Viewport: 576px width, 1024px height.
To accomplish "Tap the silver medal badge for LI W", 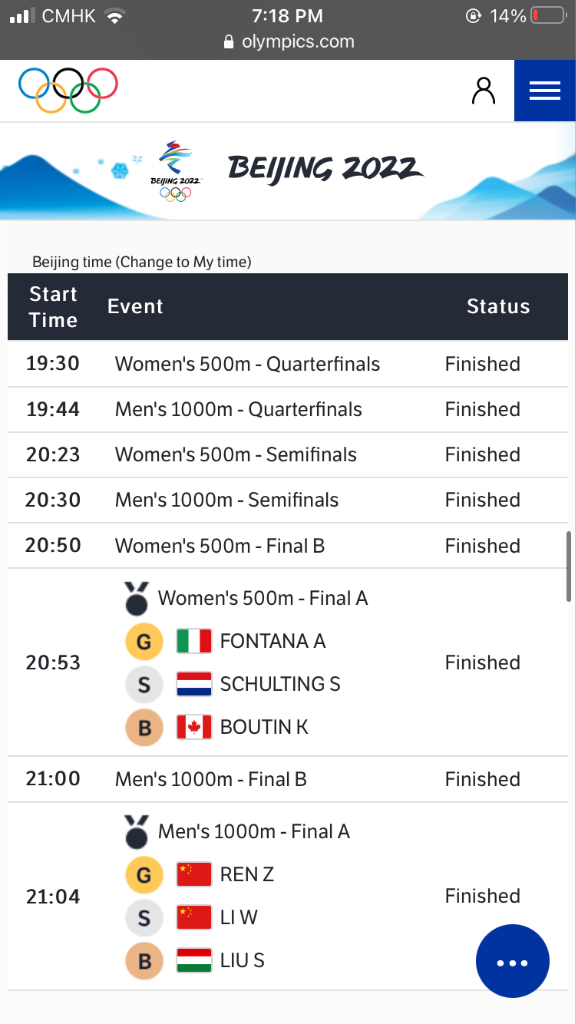I will pyautogui.click(x=144, y=918).
